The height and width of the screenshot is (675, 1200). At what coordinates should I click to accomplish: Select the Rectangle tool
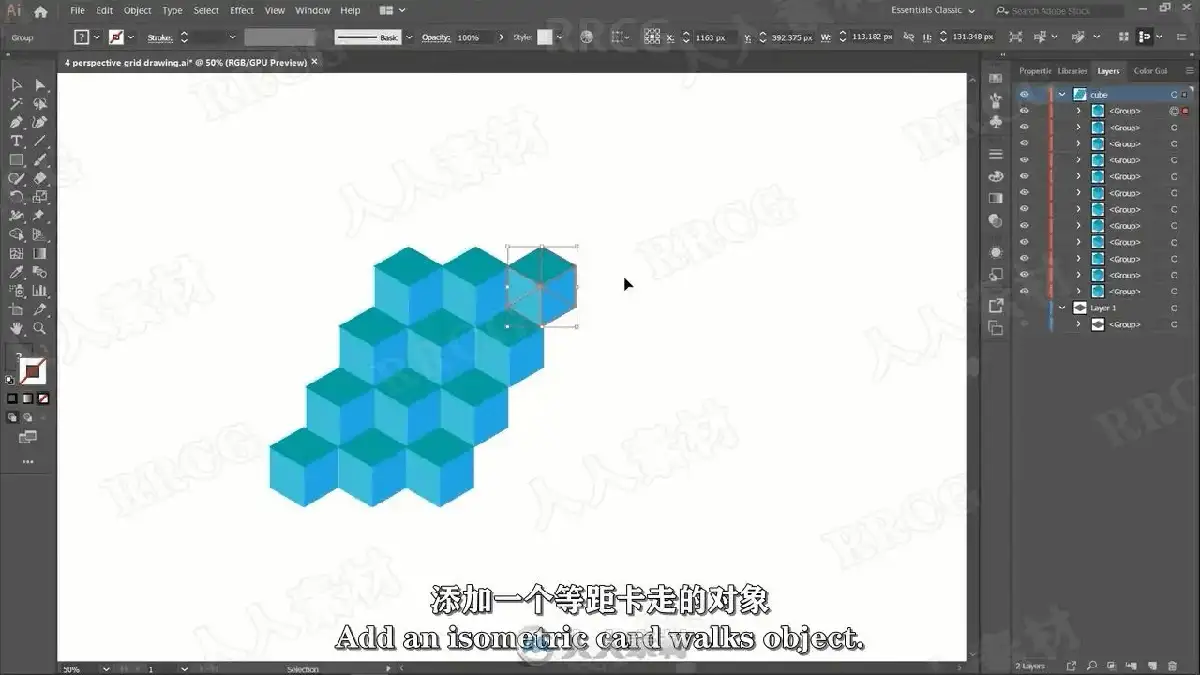coord(16,160)
